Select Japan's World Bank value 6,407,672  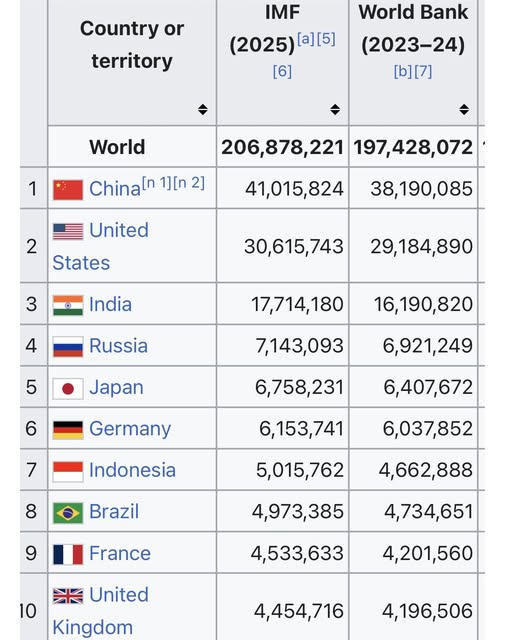pyautogui.click(x=428, y=387)
